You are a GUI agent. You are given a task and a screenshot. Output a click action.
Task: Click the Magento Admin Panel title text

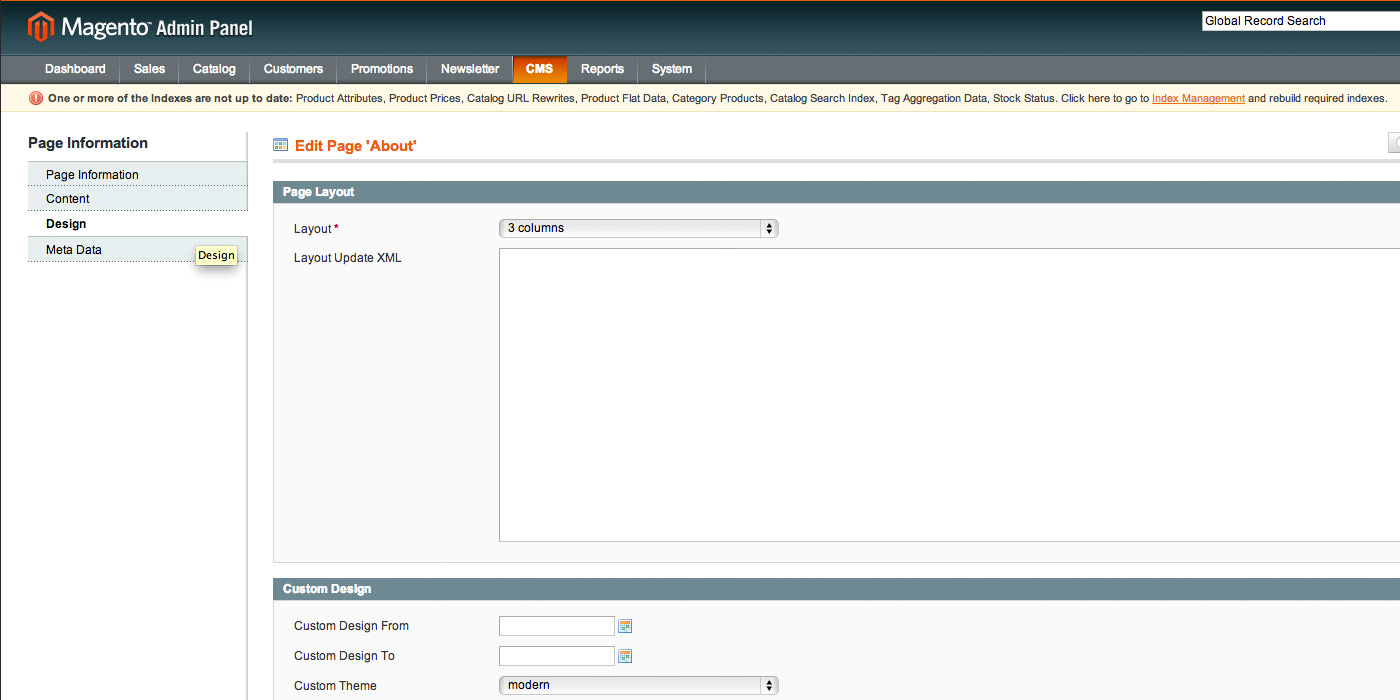pyautogui.click(x=157, y=27)
